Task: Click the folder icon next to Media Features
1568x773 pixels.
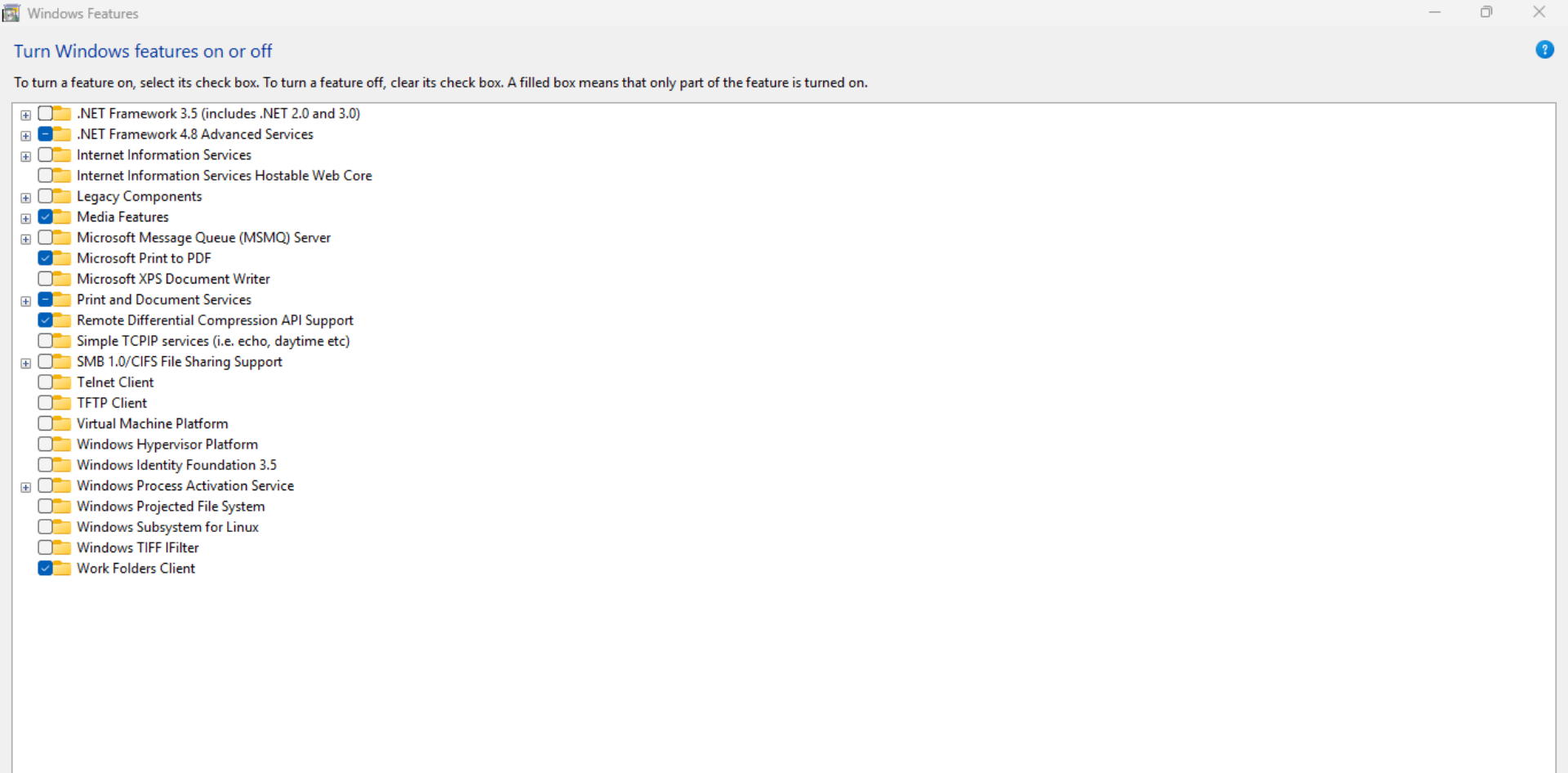Action: click(62, 217)
